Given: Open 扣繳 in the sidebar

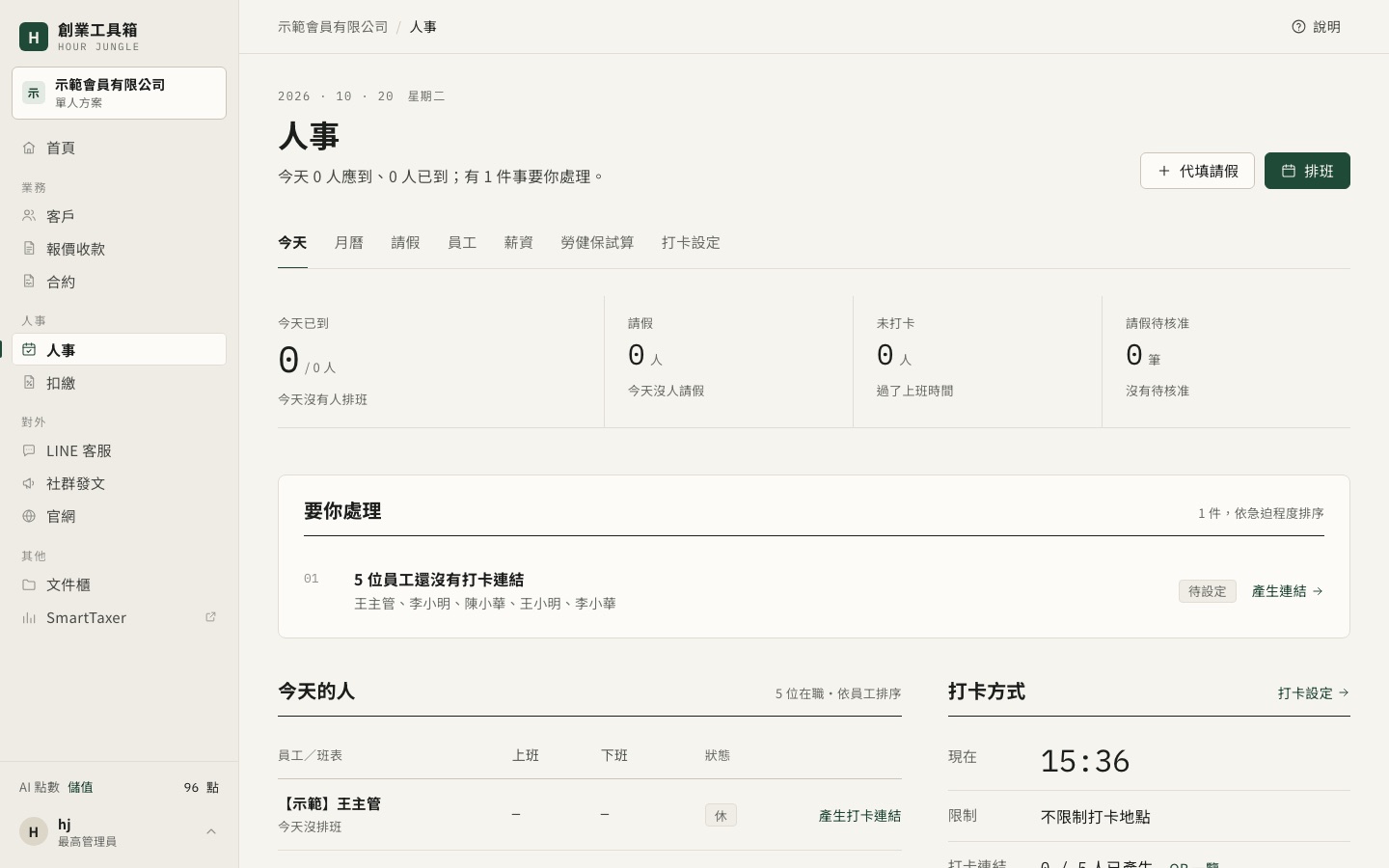Looking at the screenshot, I should tap(119, 383).
